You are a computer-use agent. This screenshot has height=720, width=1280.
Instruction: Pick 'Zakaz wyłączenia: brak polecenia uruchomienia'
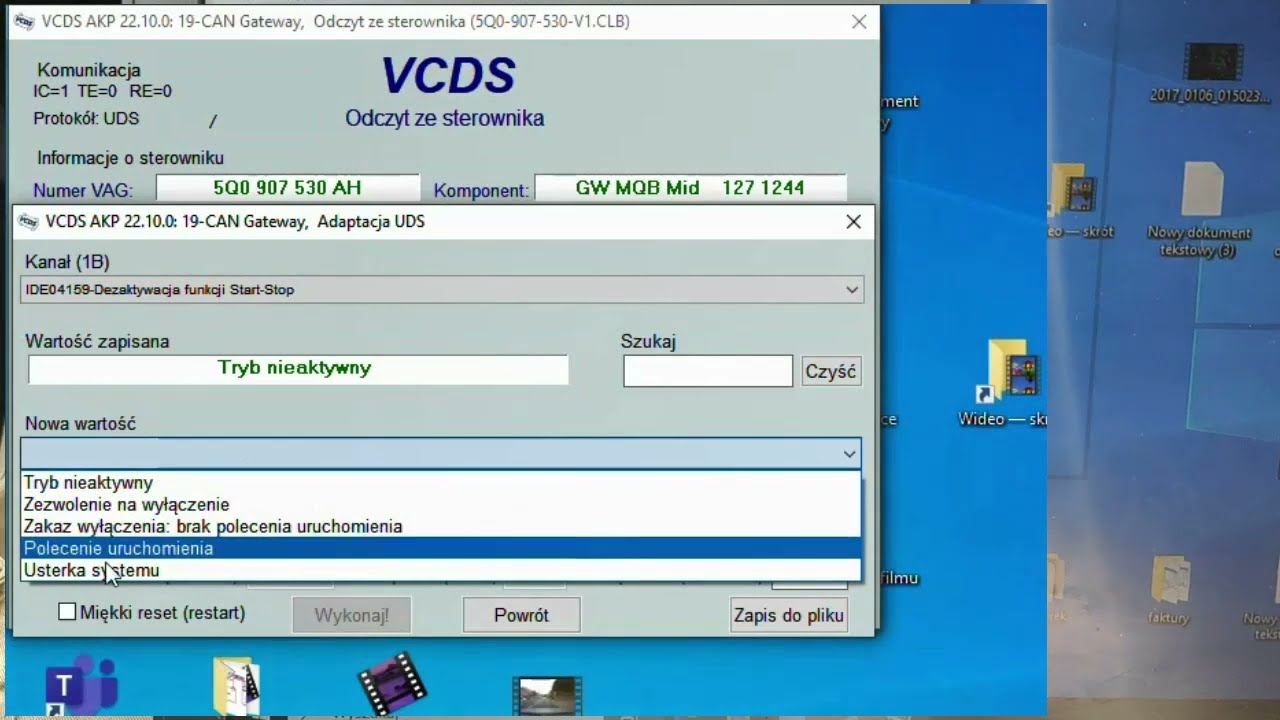440,526
